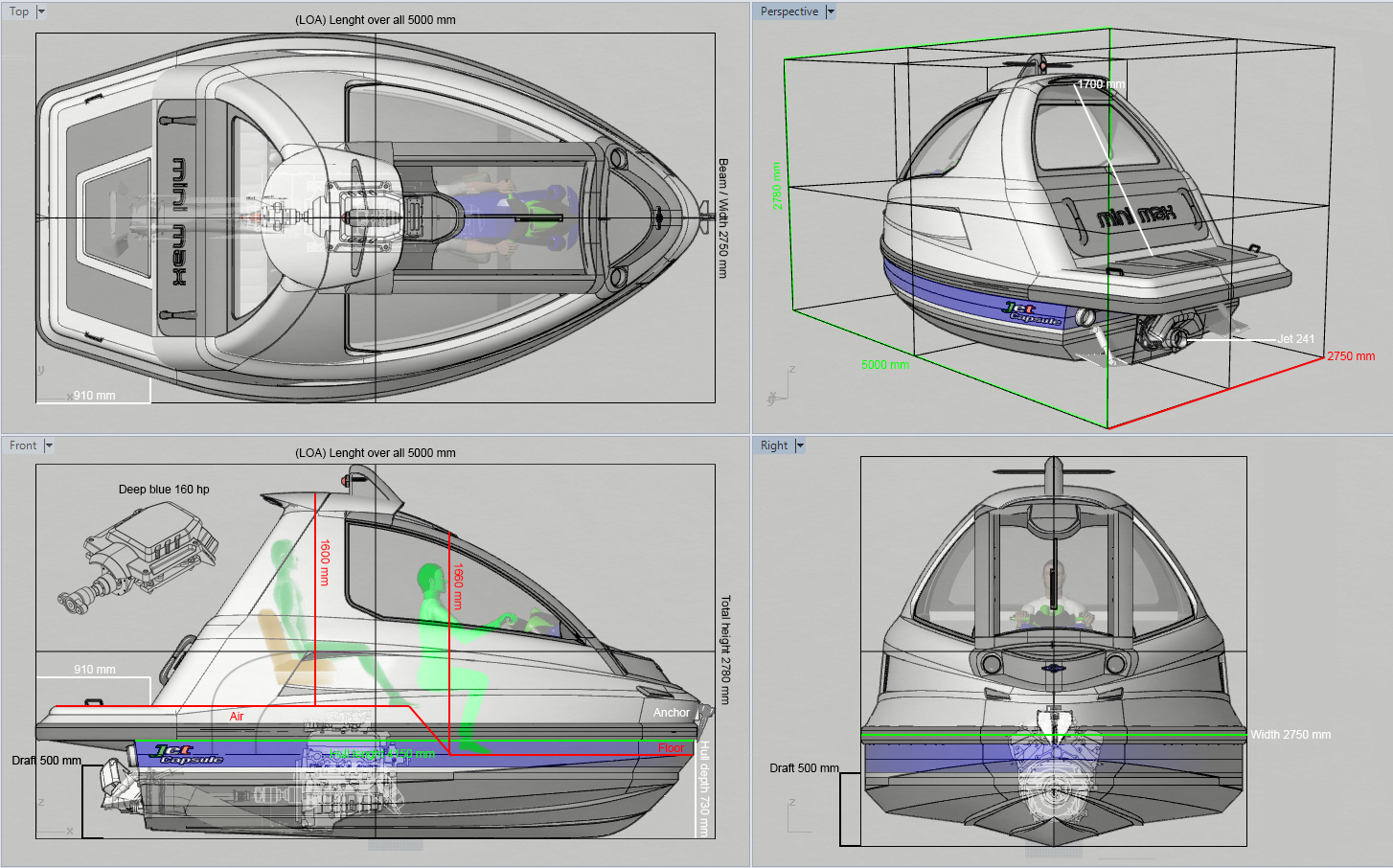Click the driver figure in Right view
Screen dimensions: 1393x868
1053,597
